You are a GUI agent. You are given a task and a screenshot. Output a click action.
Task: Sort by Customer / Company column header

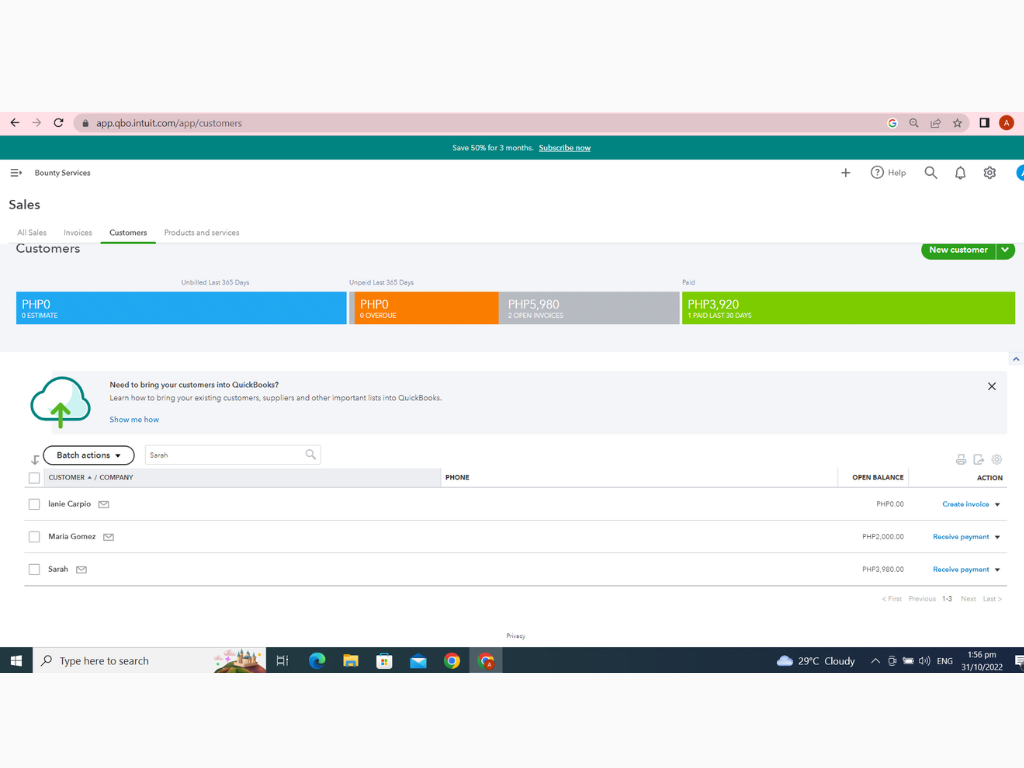91,477
